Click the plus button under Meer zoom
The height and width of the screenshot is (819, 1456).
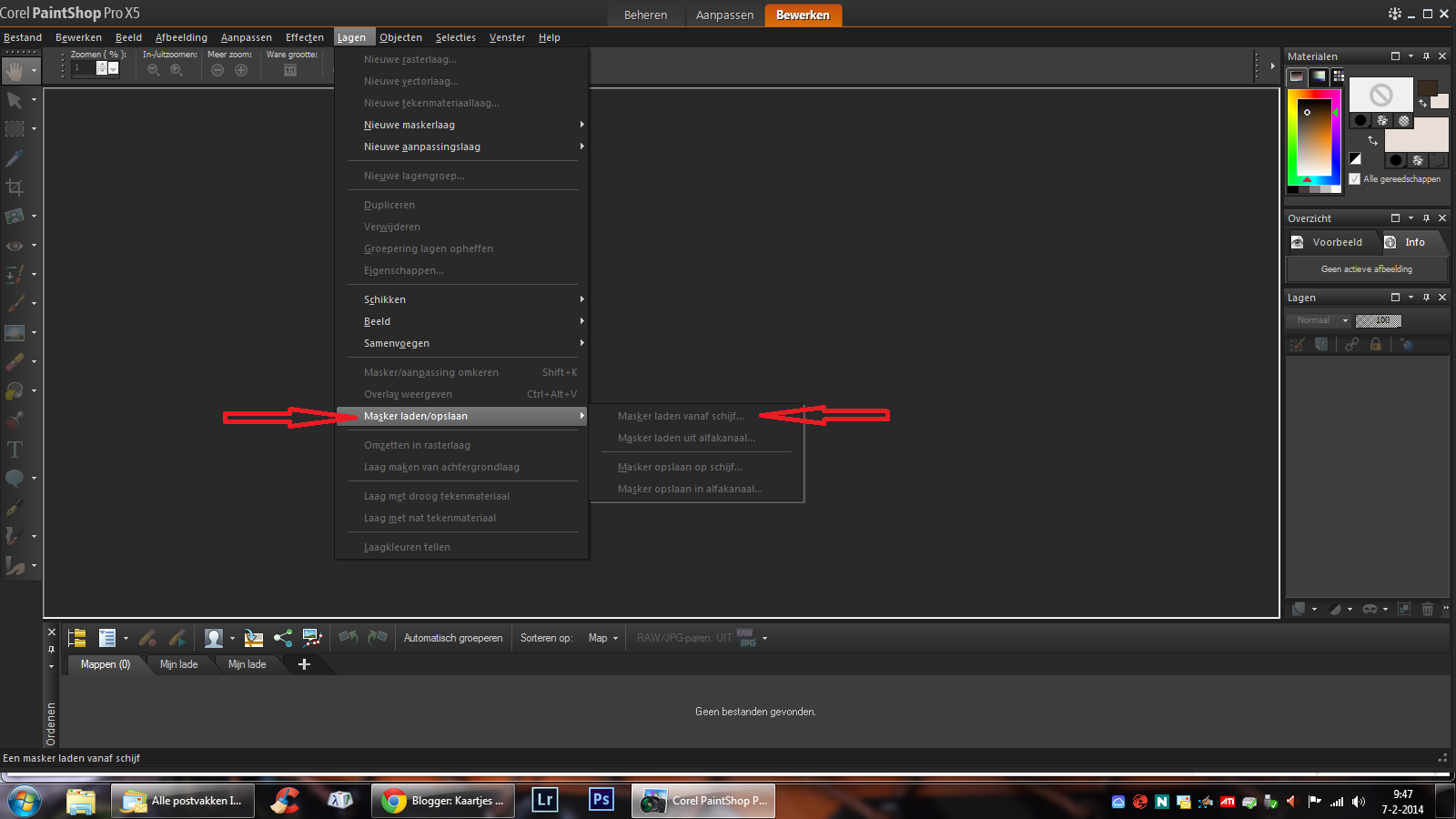pos(241,70)
